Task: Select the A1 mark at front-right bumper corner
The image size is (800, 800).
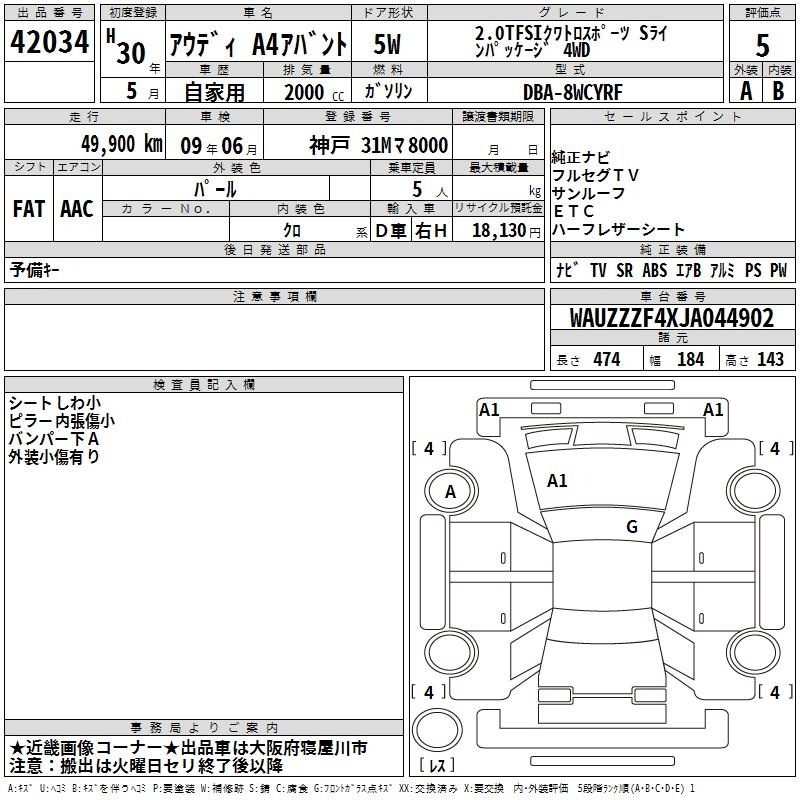Action: coord(713,409)
